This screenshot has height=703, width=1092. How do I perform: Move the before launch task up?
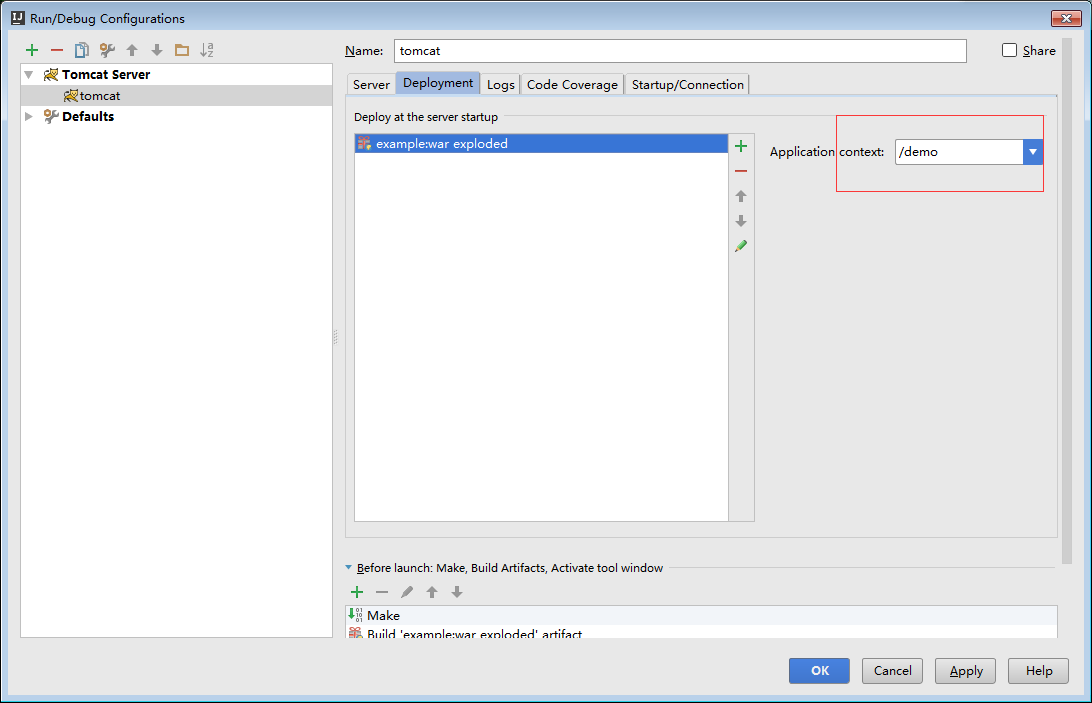coord(432,592)
